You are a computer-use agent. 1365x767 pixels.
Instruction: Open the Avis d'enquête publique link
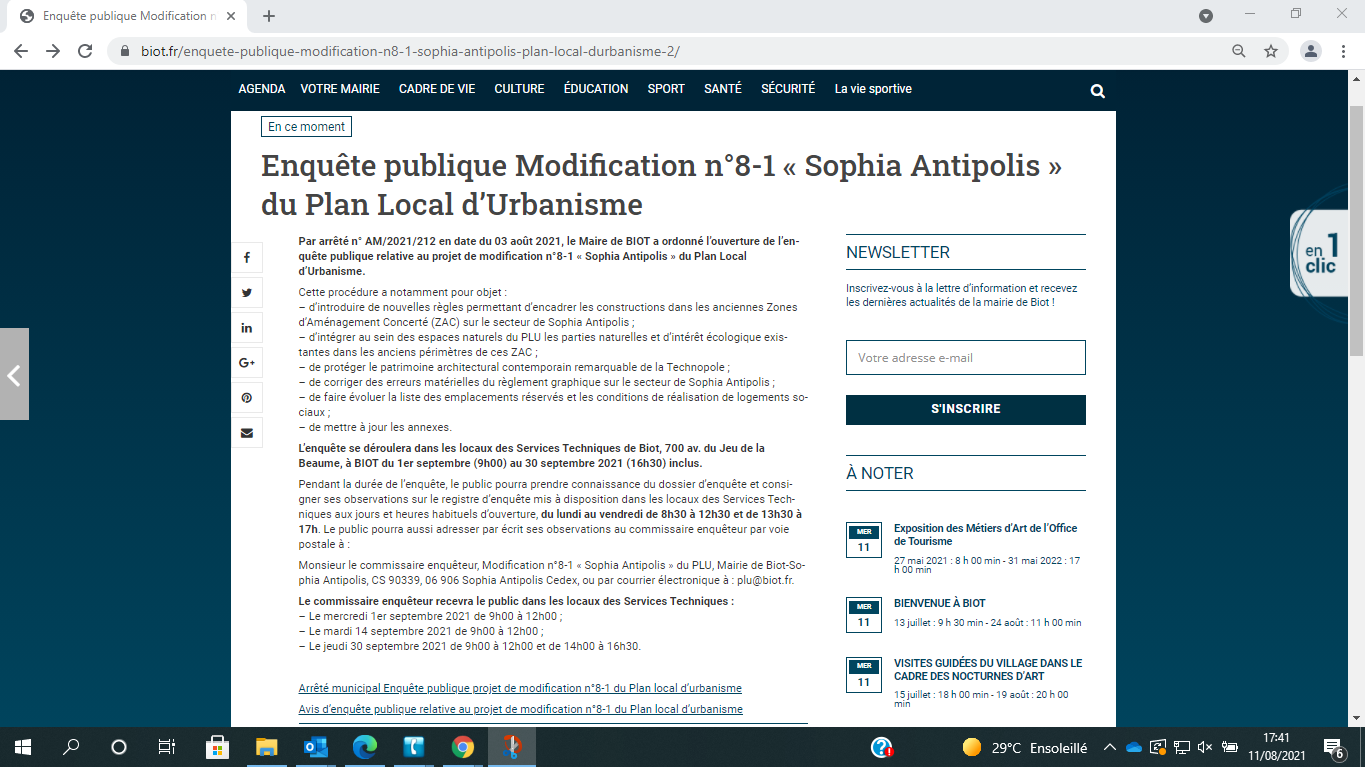521,709
